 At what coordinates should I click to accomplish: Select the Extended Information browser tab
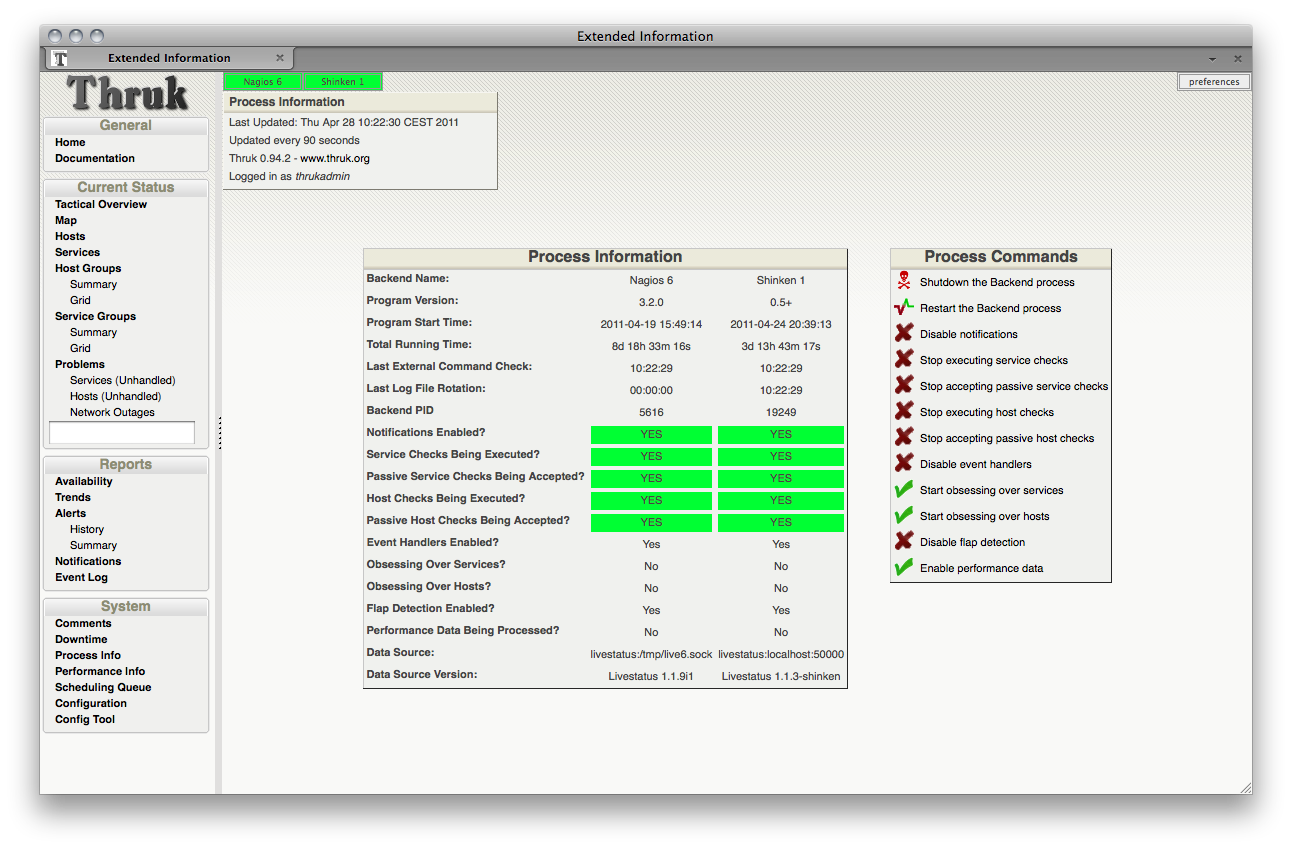(x=169, y=58)
